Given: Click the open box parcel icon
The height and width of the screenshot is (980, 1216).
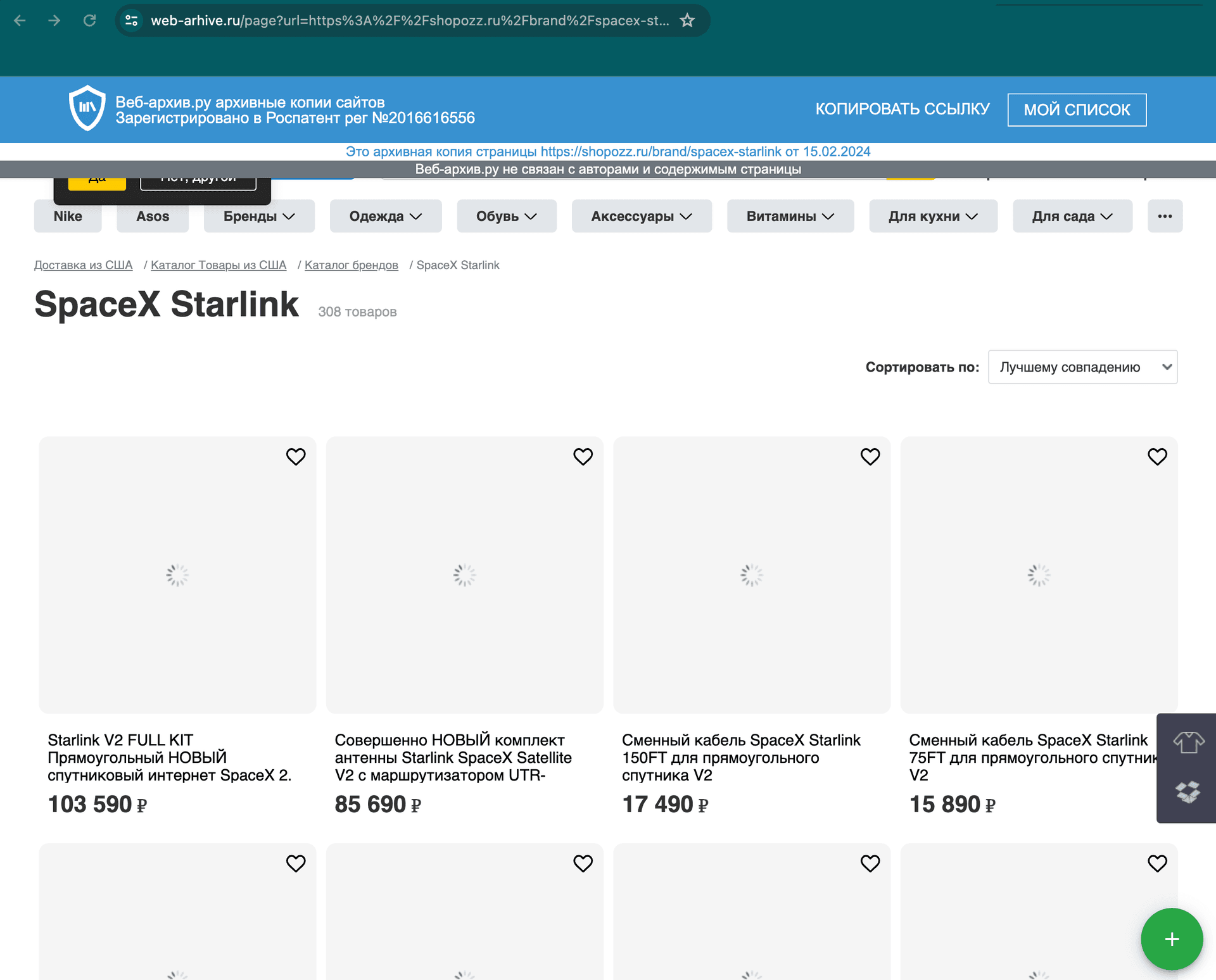Looking at the screenshot, I should pyautogui.click(x=1187, y=792).
